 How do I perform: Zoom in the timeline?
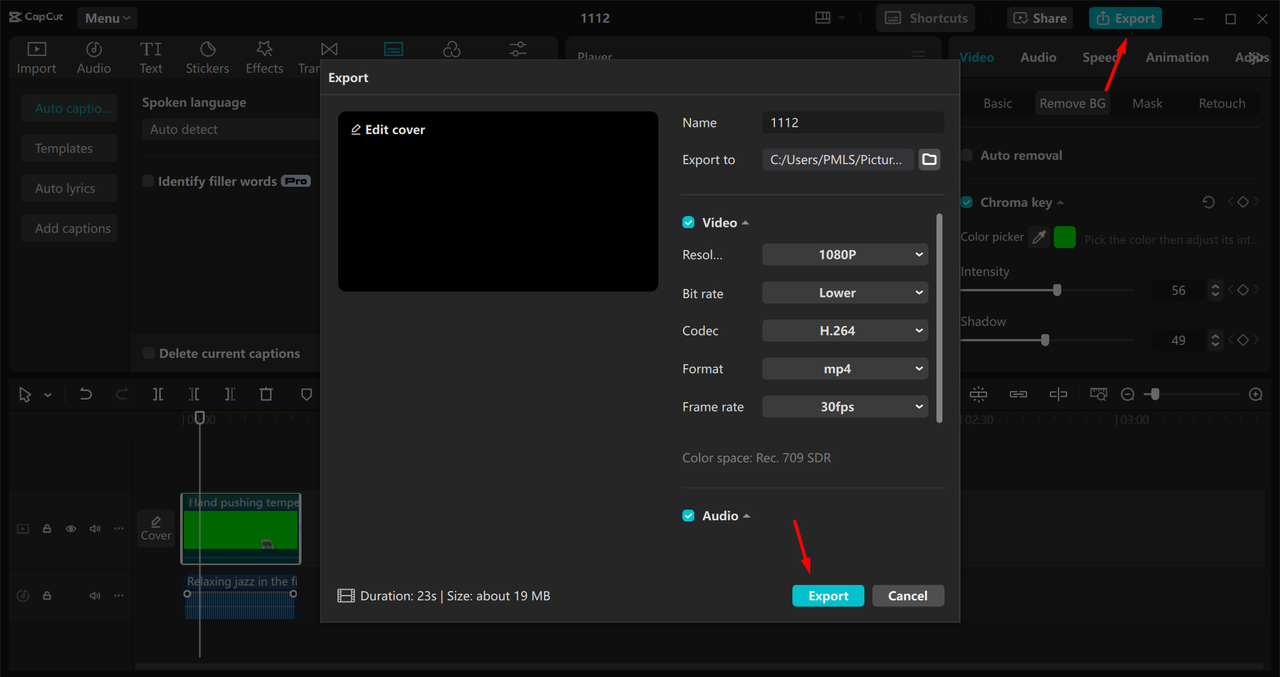coord(1256,395)
